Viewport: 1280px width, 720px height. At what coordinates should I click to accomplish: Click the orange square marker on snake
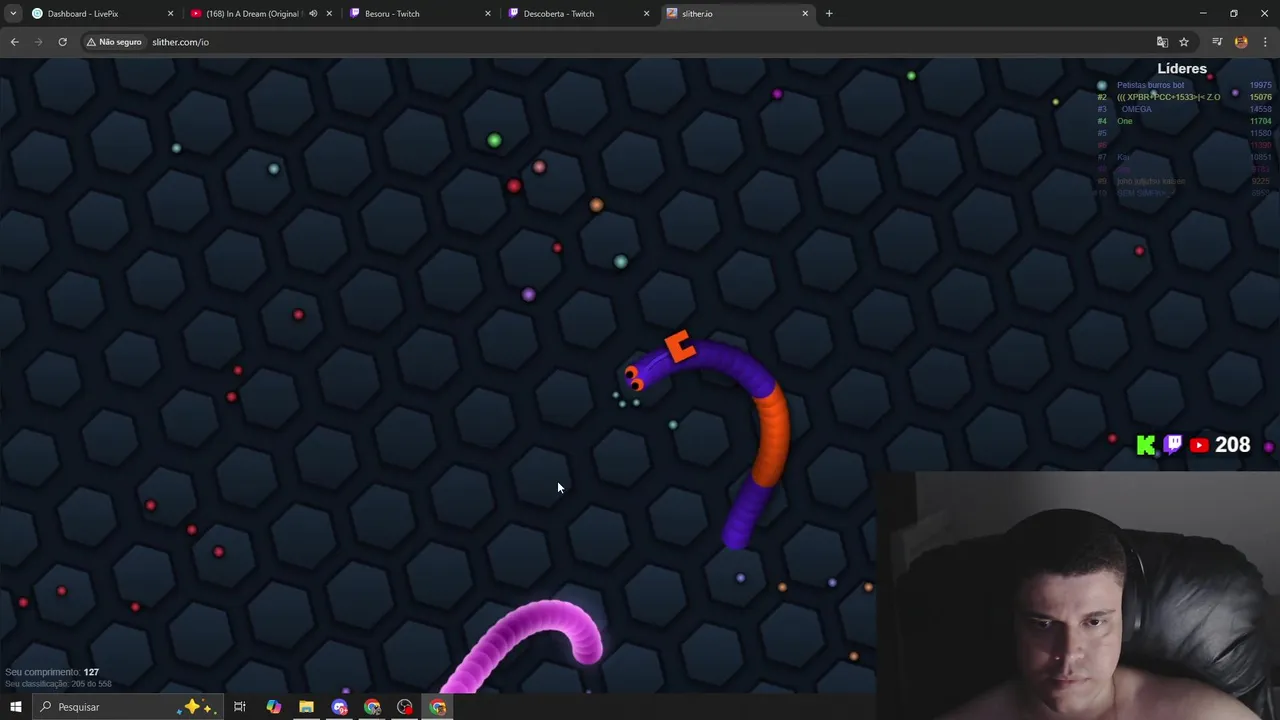coord(680,346)
